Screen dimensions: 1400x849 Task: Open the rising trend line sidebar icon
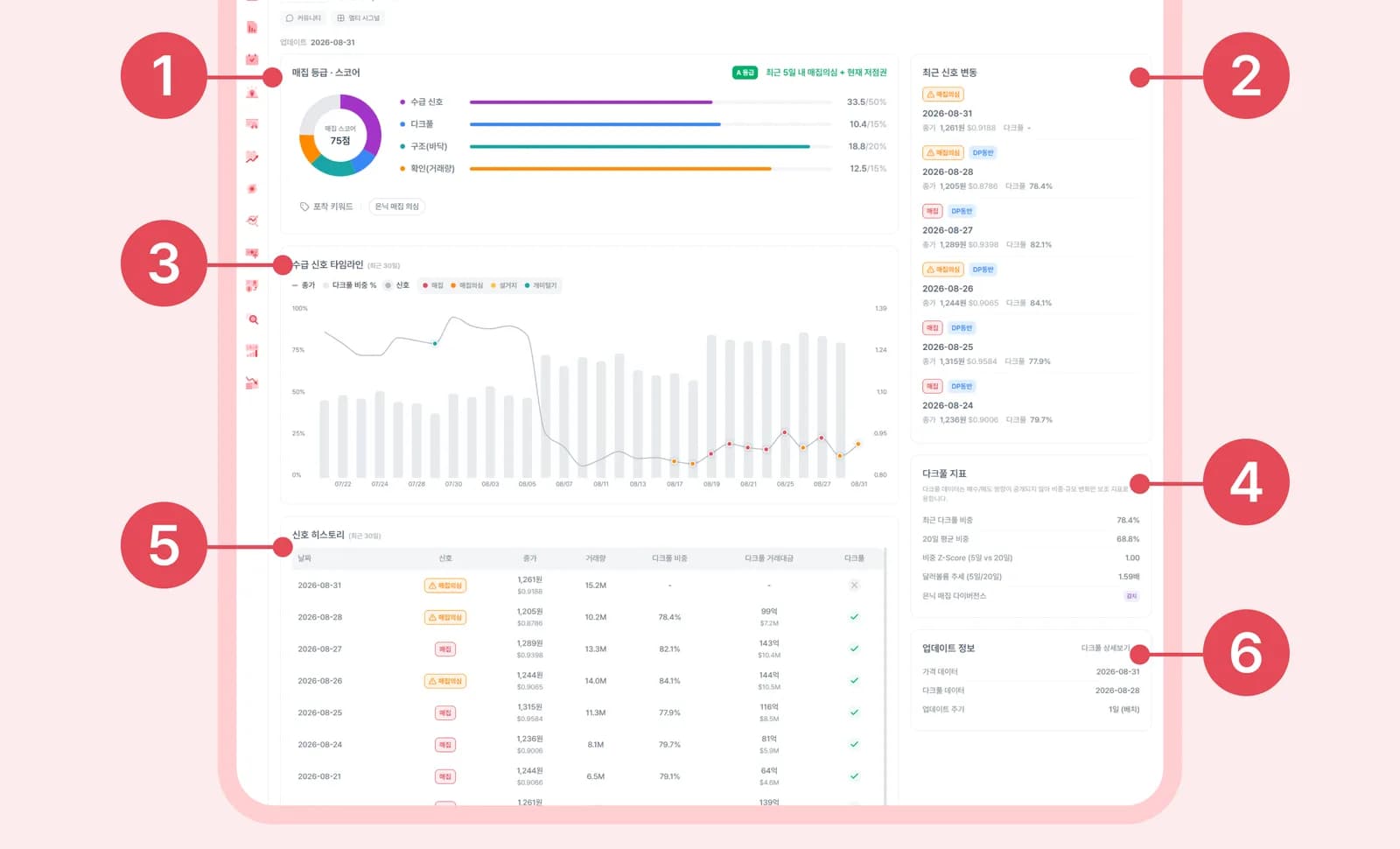coord(252,158)
